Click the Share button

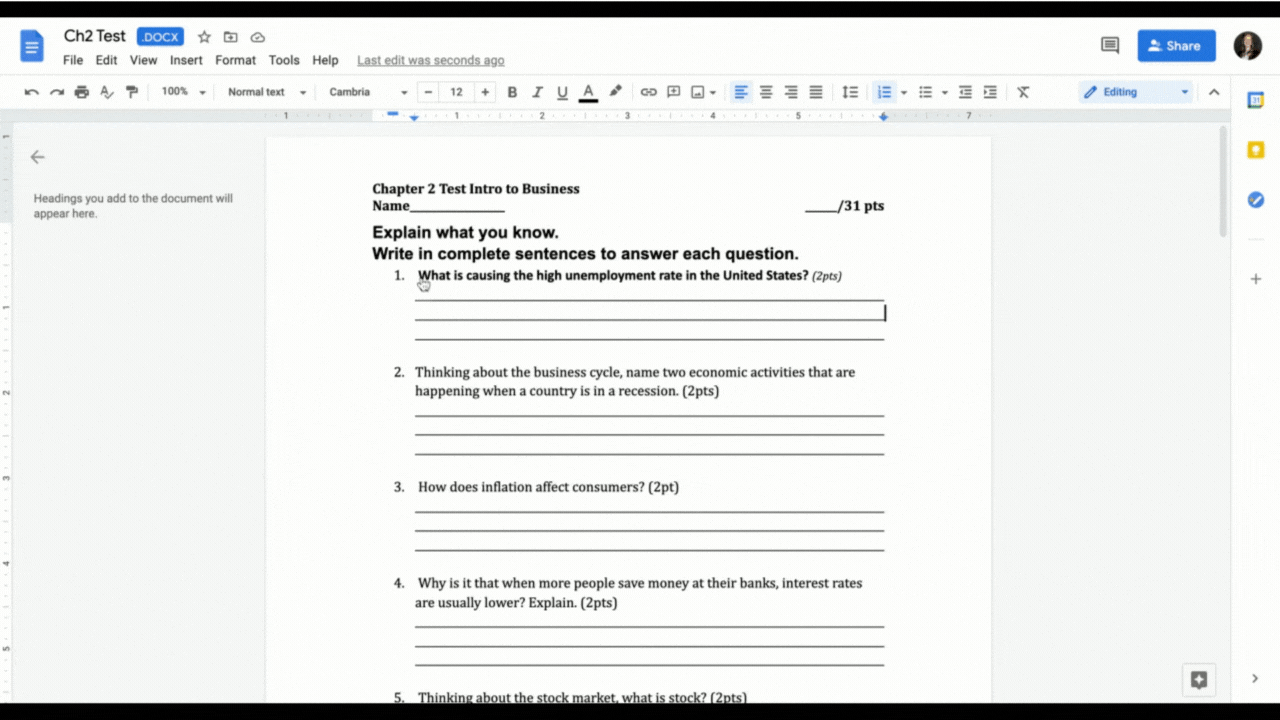click(x=1176, y=45)
